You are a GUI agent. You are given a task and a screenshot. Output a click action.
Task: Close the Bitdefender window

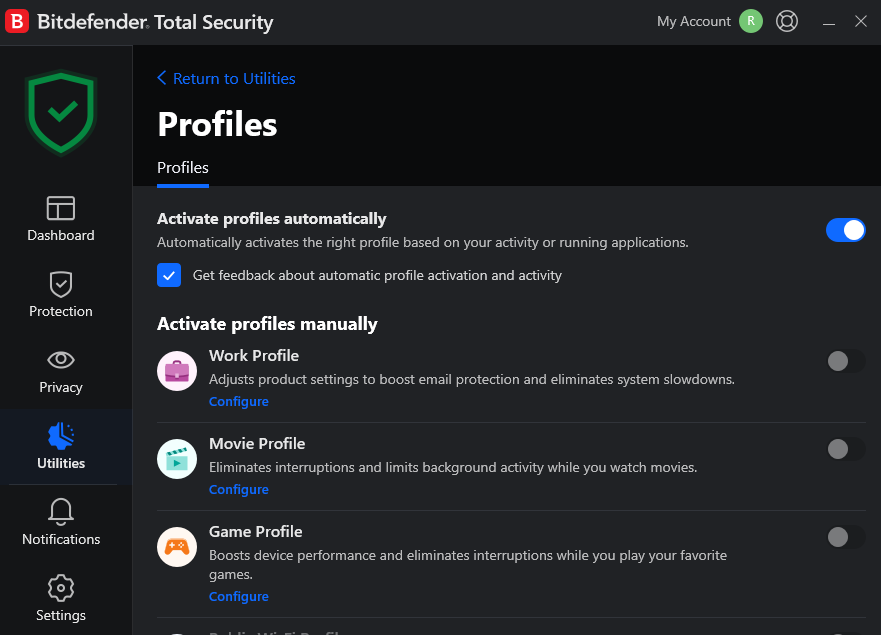click(x=861, y=21)
